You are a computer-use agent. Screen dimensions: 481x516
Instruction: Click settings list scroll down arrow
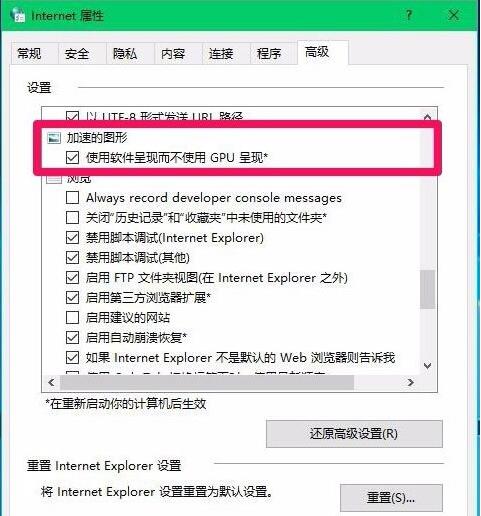click(x=427, y=366)
